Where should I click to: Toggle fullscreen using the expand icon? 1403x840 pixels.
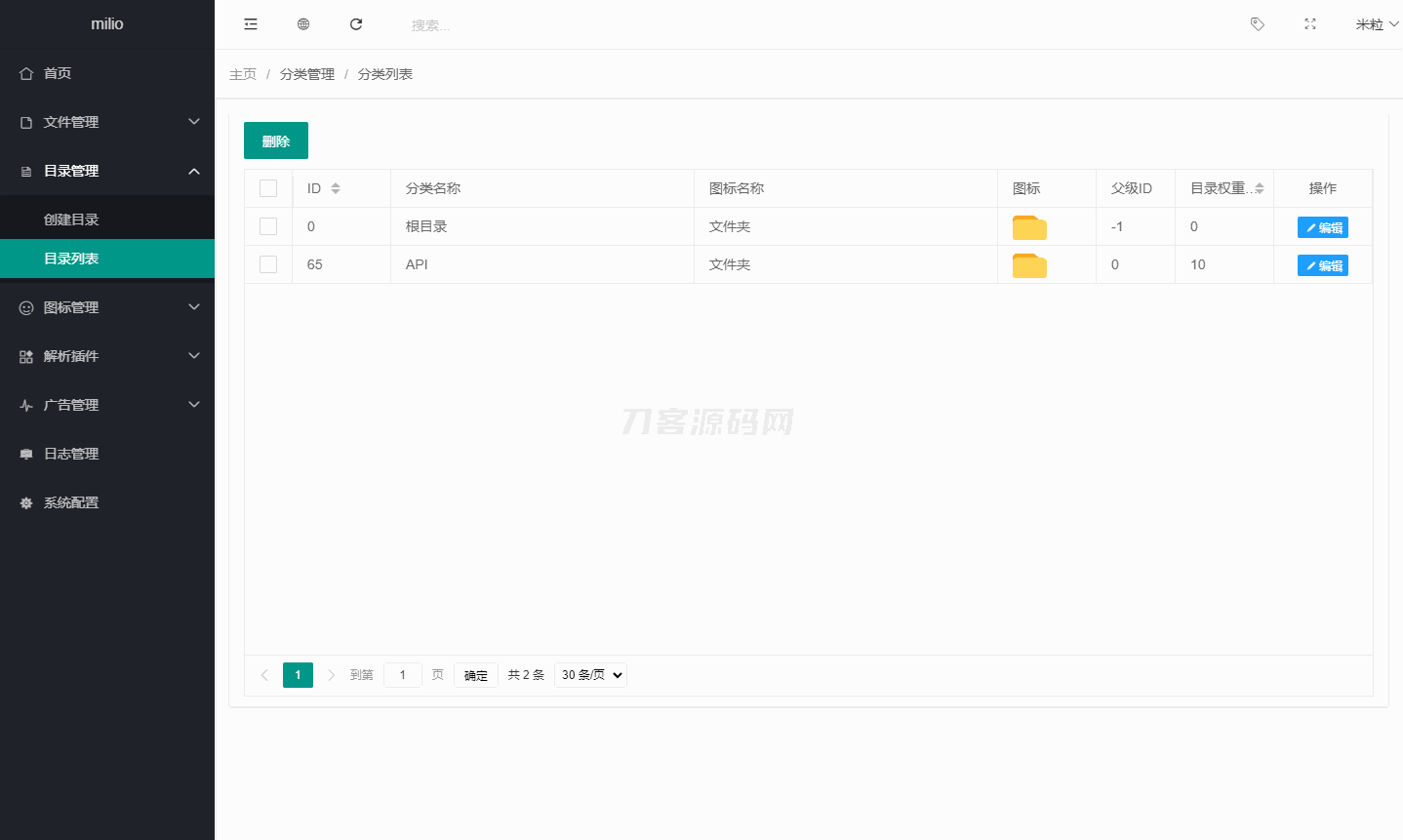click(1310, 24)
